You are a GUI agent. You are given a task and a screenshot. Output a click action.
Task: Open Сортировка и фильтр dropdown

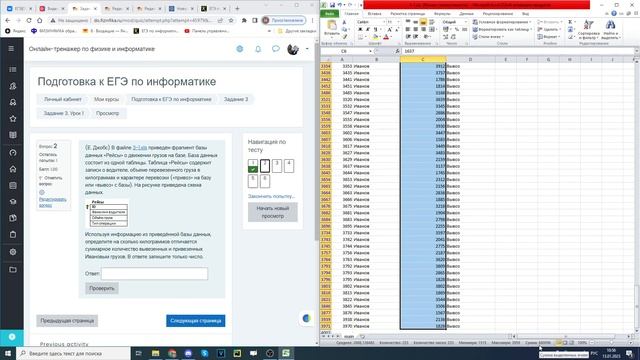pyautogui.click(x=589, y=29)
